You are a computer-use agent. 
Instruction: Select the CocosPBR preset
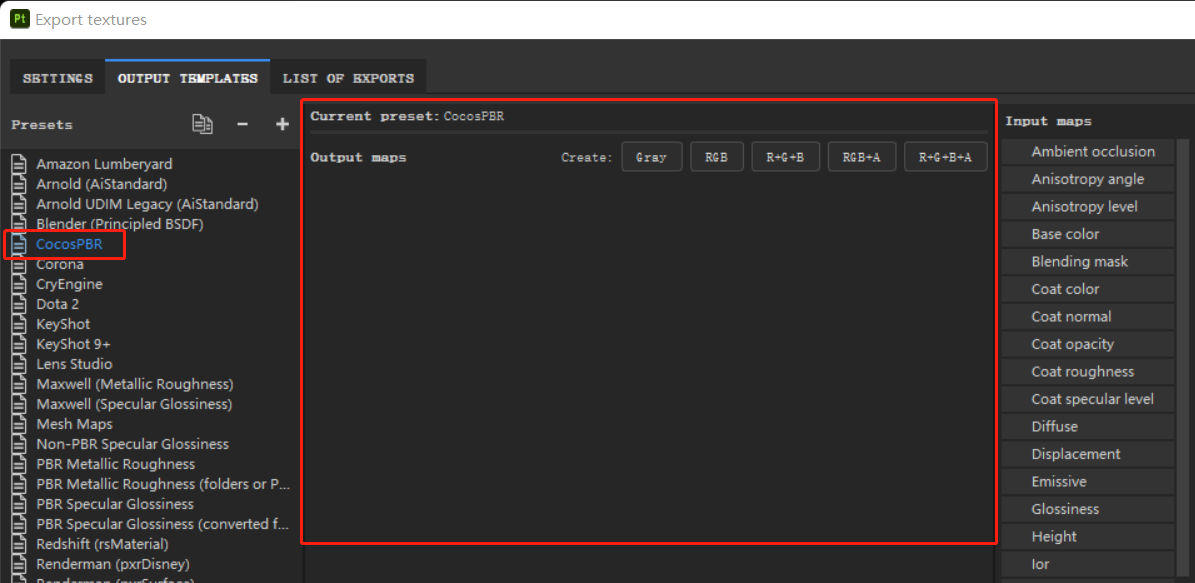[69, 245]
